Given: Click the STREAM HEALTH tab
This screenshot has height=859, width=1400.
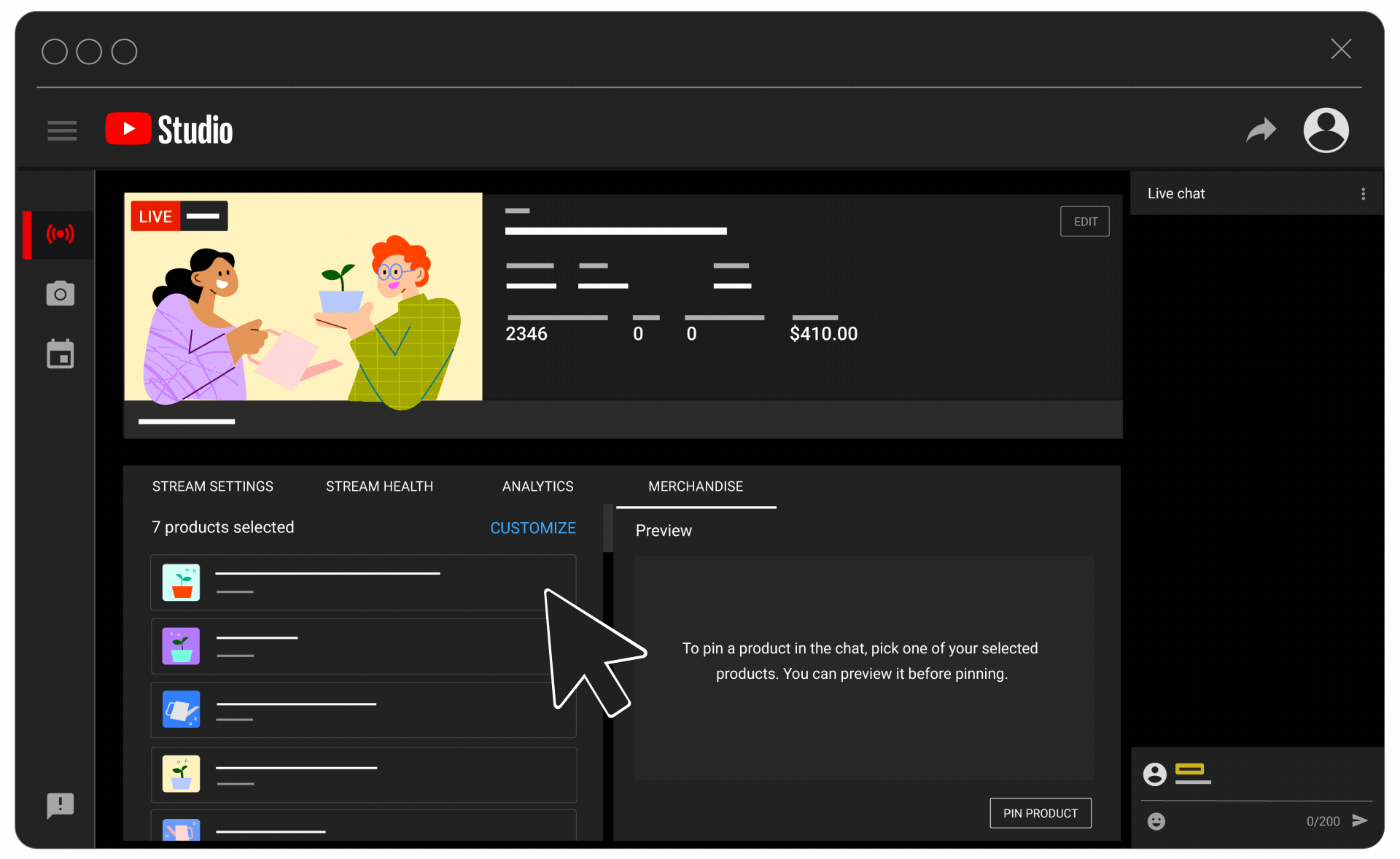Looking at the screenshot, I should point(378,486).
